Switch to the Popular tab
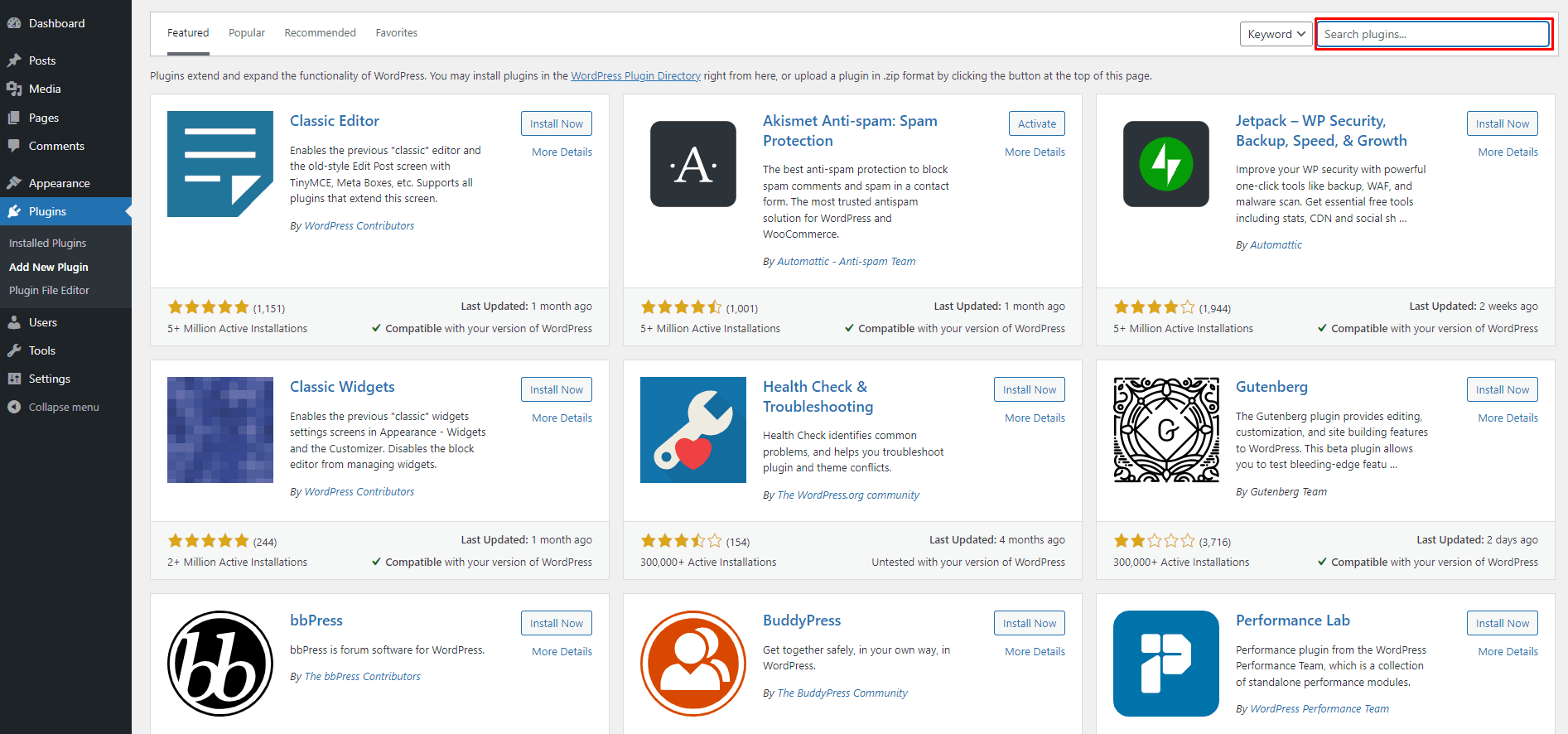The width and height of the screenshot is (1568, 734). (247, 33)
